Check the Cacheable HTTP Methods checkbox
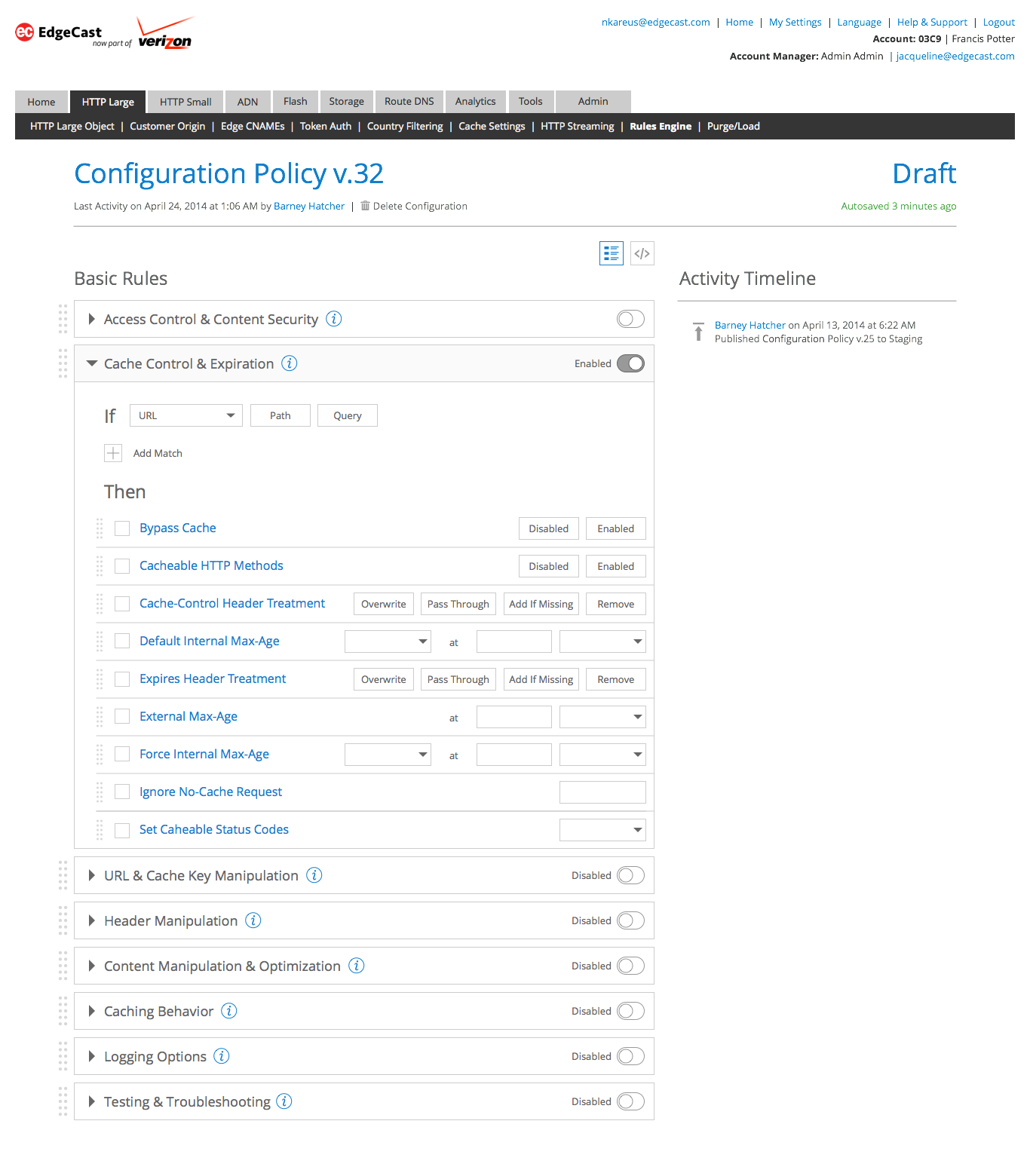The image size is (1030, 1176). pyautogui.click(x=122, y=566)
